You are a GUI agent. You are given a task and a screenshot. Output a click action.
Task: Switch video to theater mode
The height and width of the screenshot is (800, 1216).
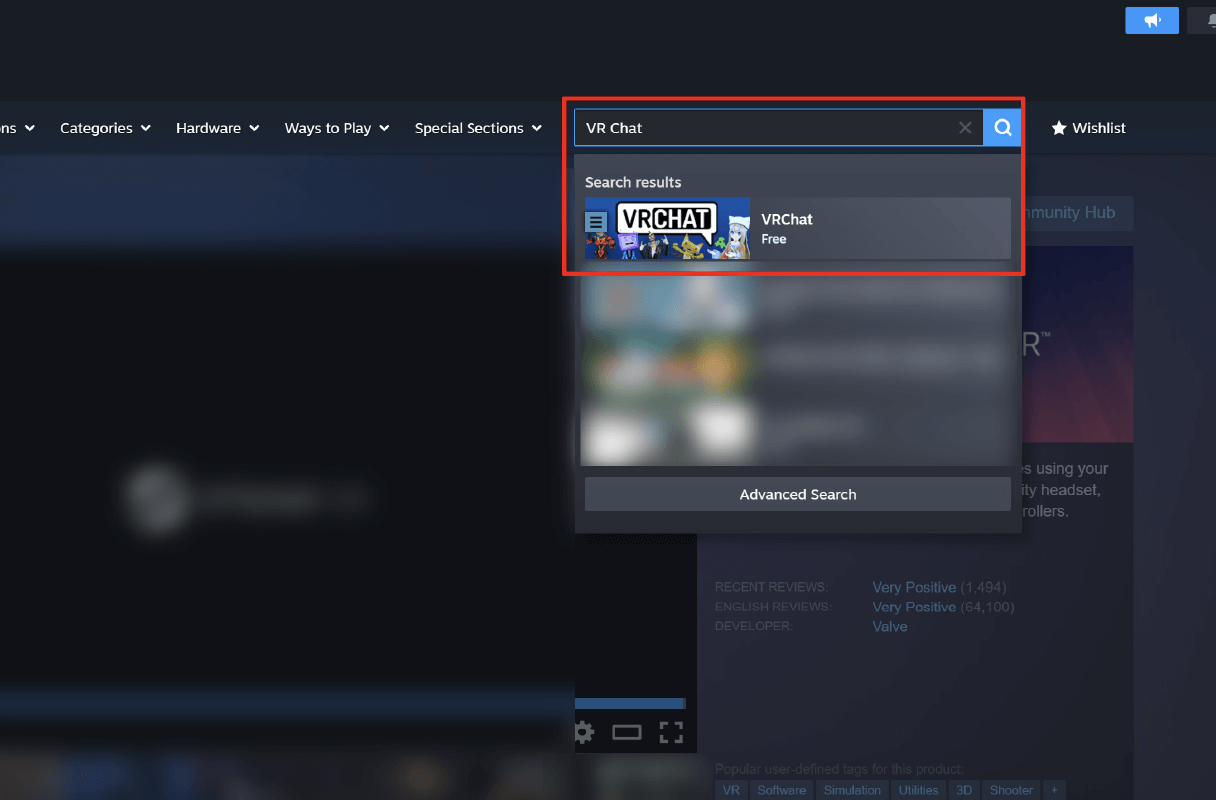click(x=627, y=733)
